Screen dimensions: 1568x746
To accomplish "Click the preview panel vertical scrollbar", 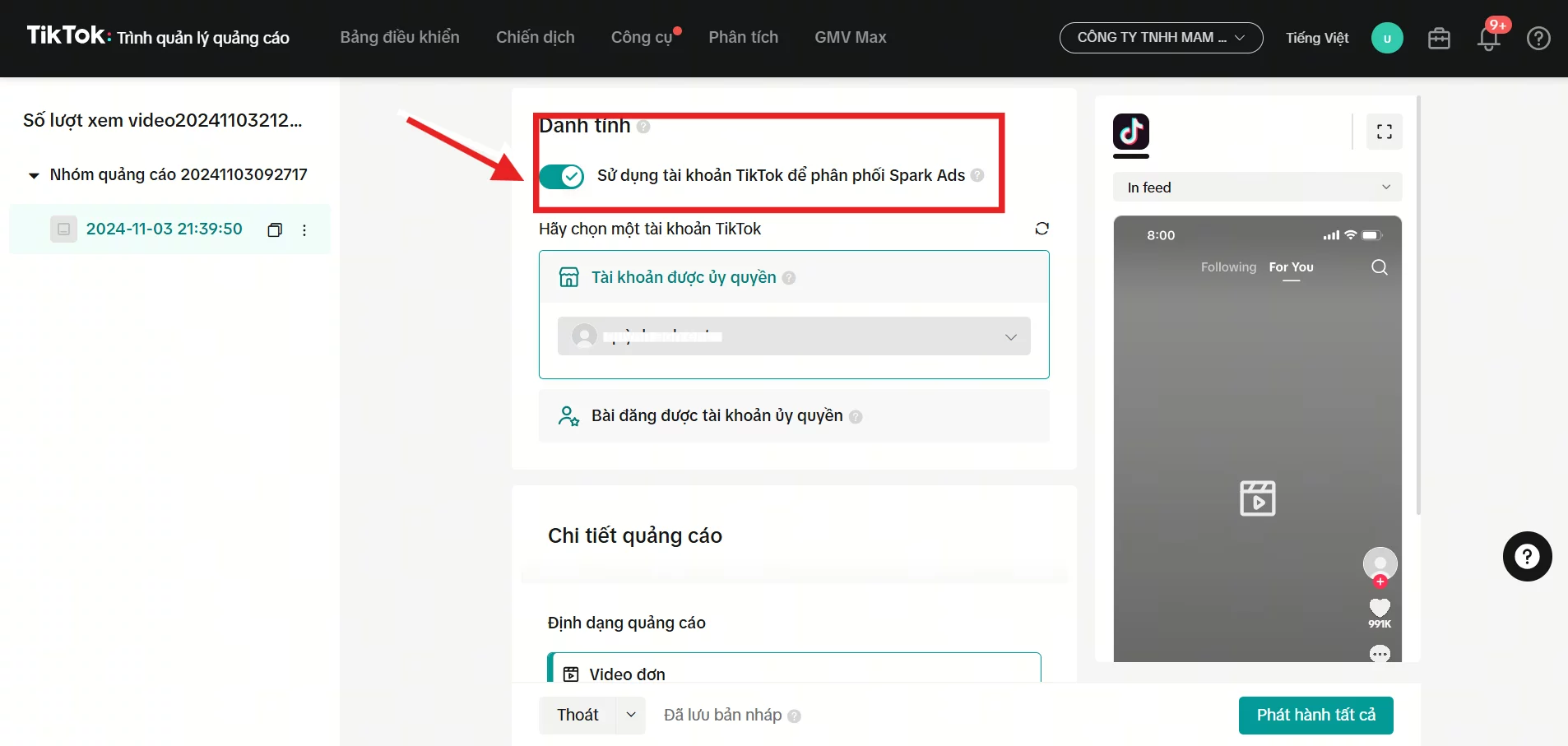I will [x=1417, y=306].
